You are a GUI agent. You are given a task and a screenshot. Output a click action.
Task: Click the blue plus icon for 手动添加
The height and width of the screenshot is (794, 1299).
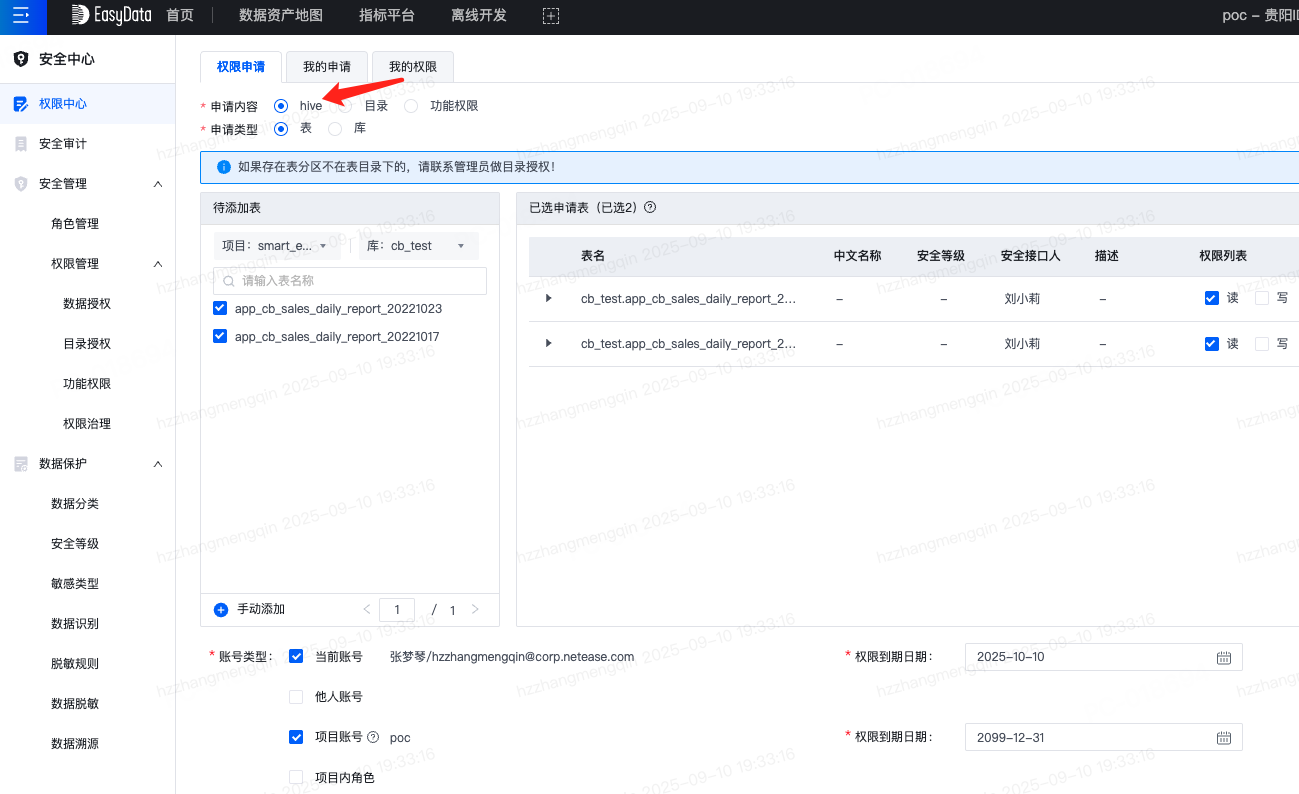[x=221, y=609]
